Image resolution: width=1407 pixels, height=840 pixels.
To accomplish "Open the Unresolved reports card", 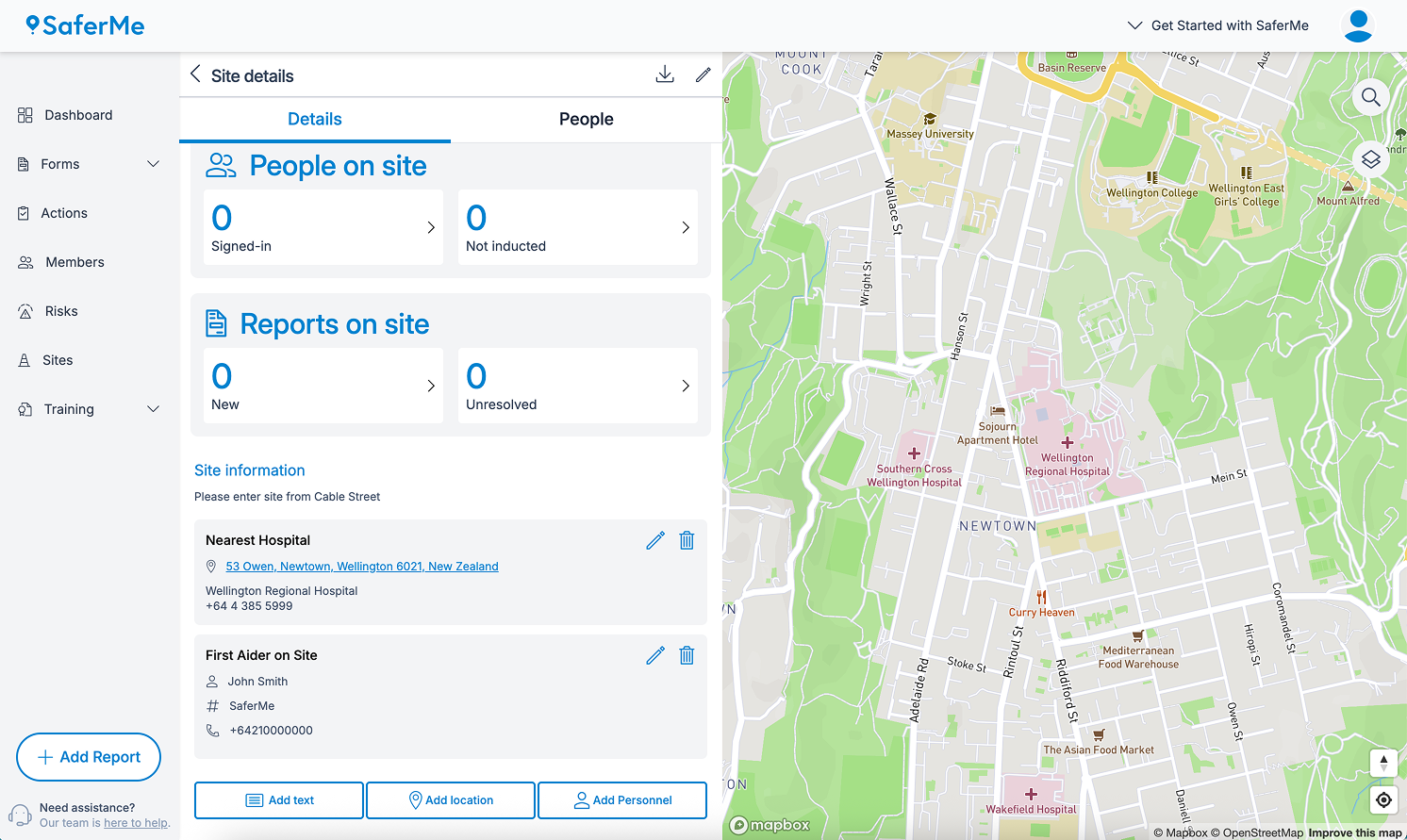I will pyautogui.click(x=577, y=386).
